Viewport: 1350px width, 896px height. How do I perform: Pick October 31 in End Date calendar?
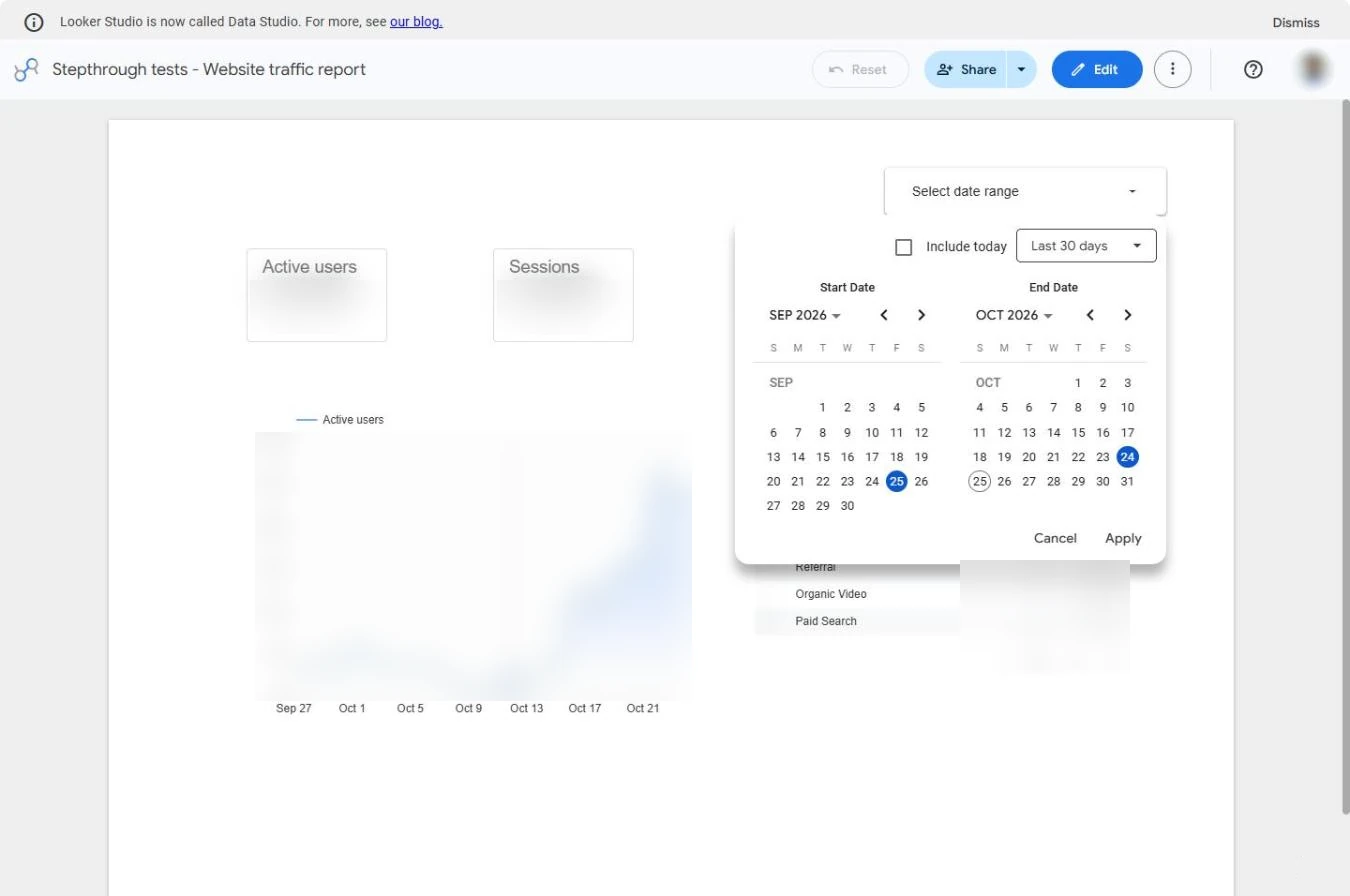1127,481
